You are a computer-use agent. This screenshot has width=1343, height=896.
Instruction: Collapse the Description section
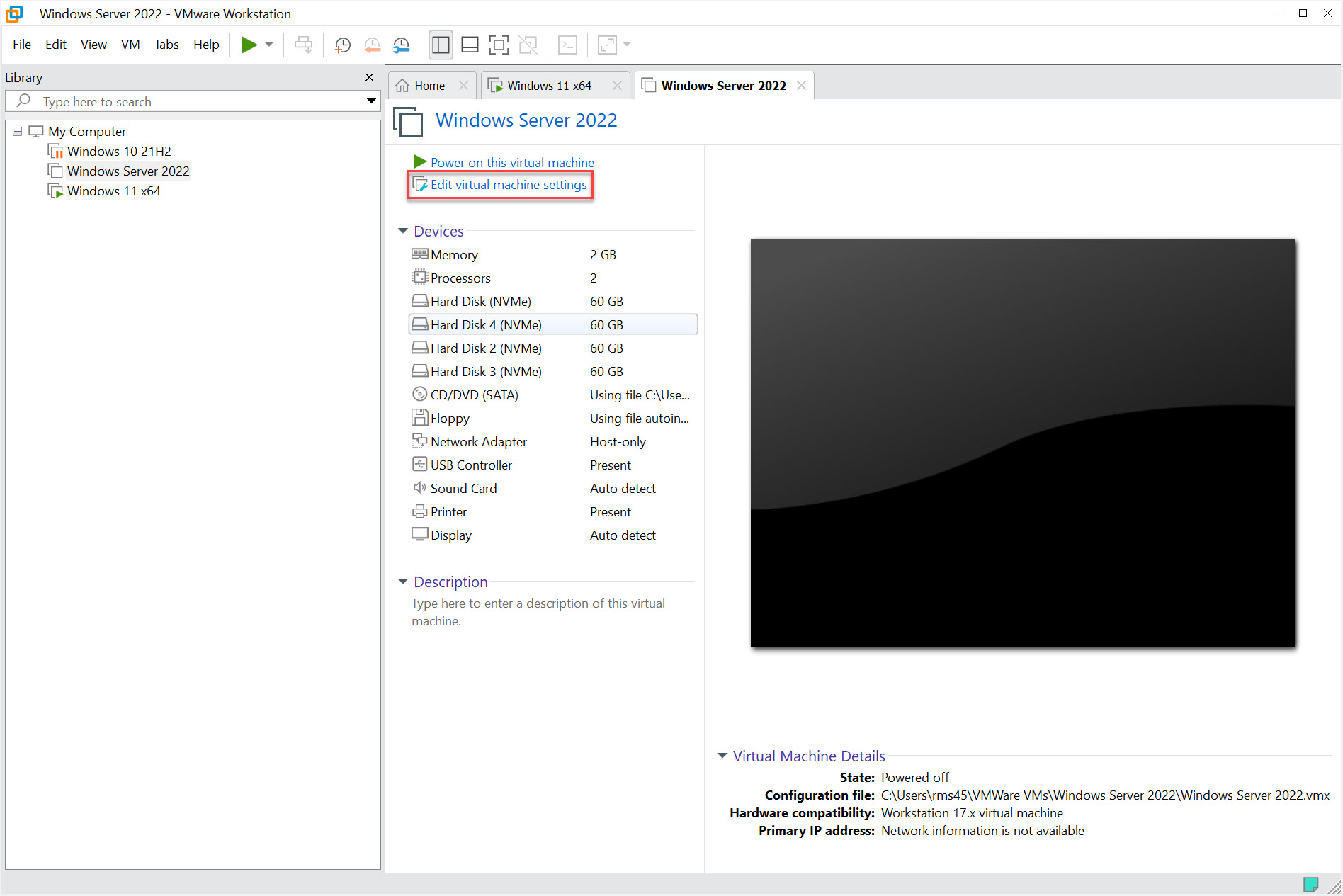[x=402, y=582]
